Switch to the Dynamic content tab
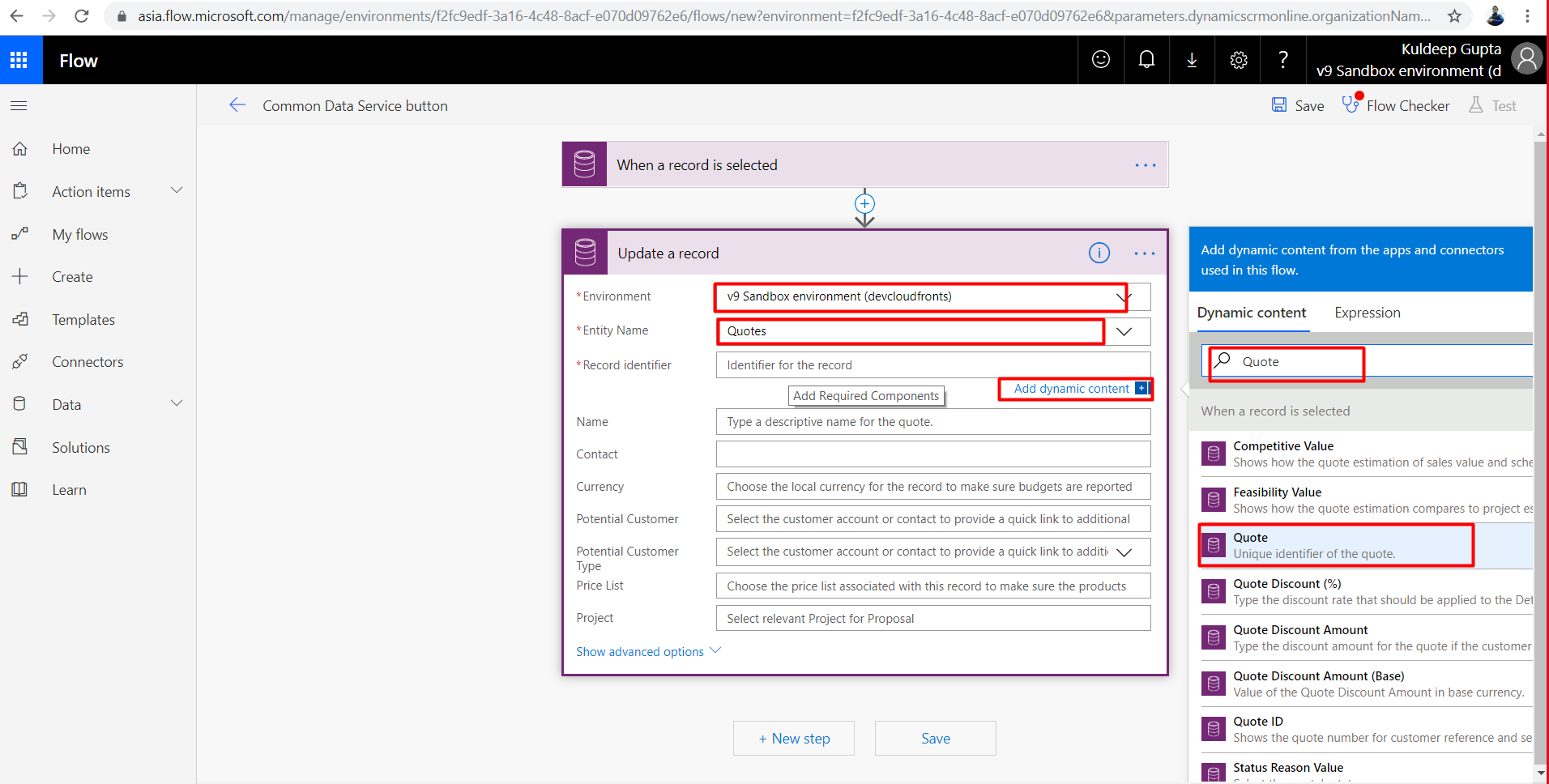This screenshot has width=1549, height=784. coord(1251,313)
